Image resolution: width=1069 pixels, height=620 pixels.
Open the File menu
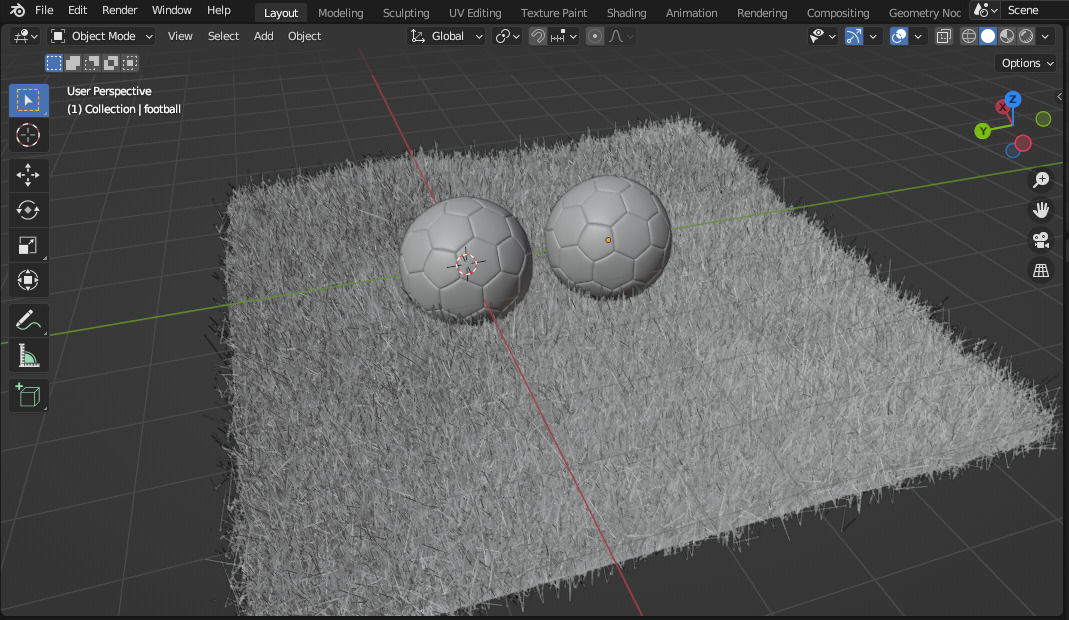click(x=44, y=10)
